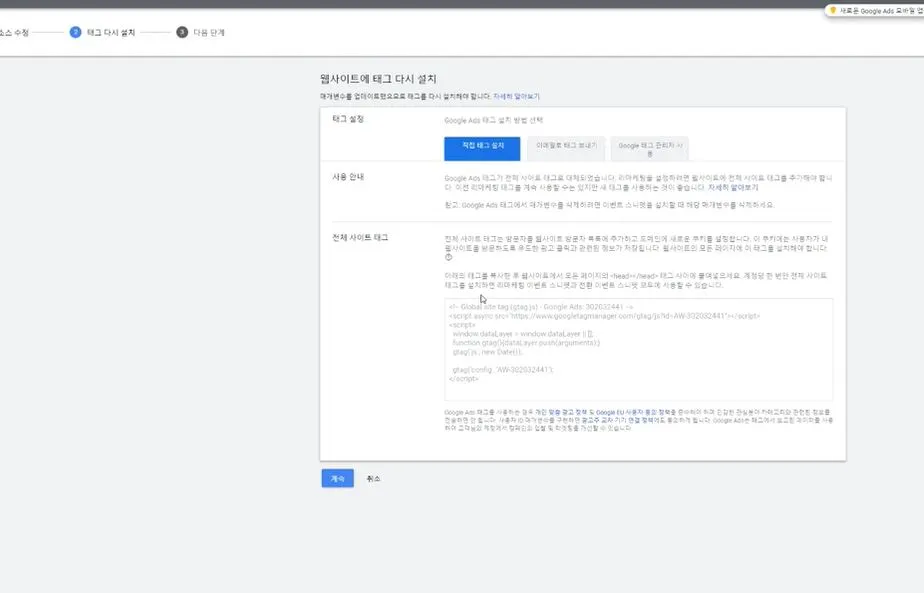Click the step 3 circle next to 다음 단계
Viewport: 924px width, 593px height.
point(180,31)
